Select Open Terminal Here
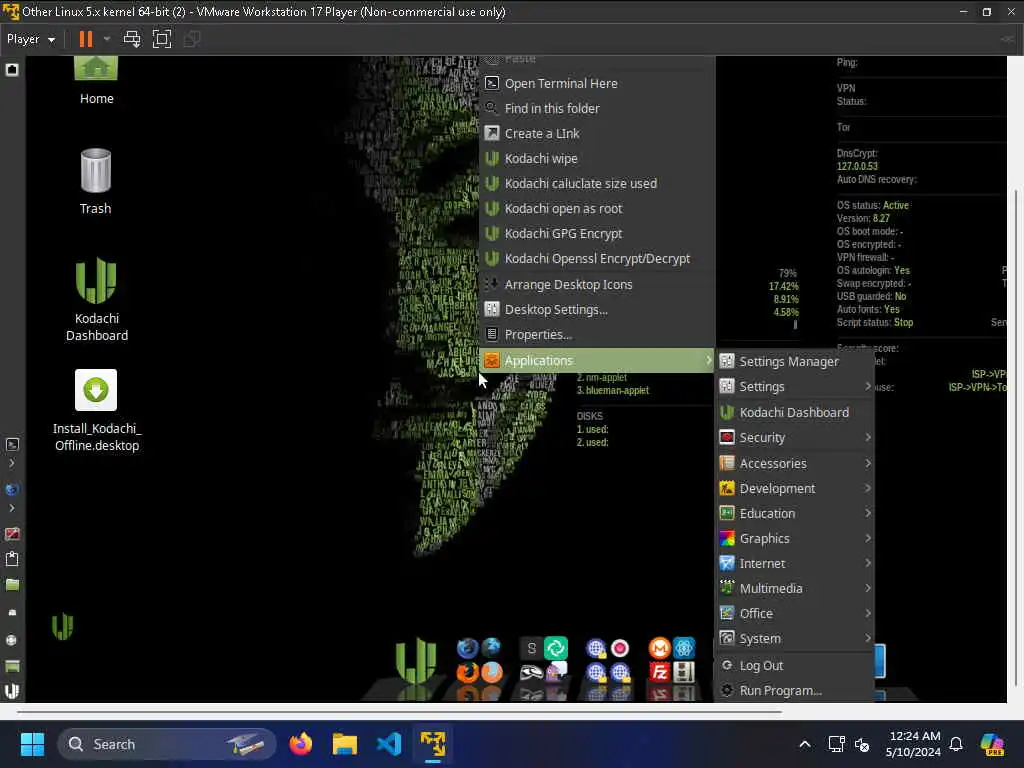Image resolution: width=1024 pixels, height=768 pixels. pyautogui.click(x=597, y=84)
